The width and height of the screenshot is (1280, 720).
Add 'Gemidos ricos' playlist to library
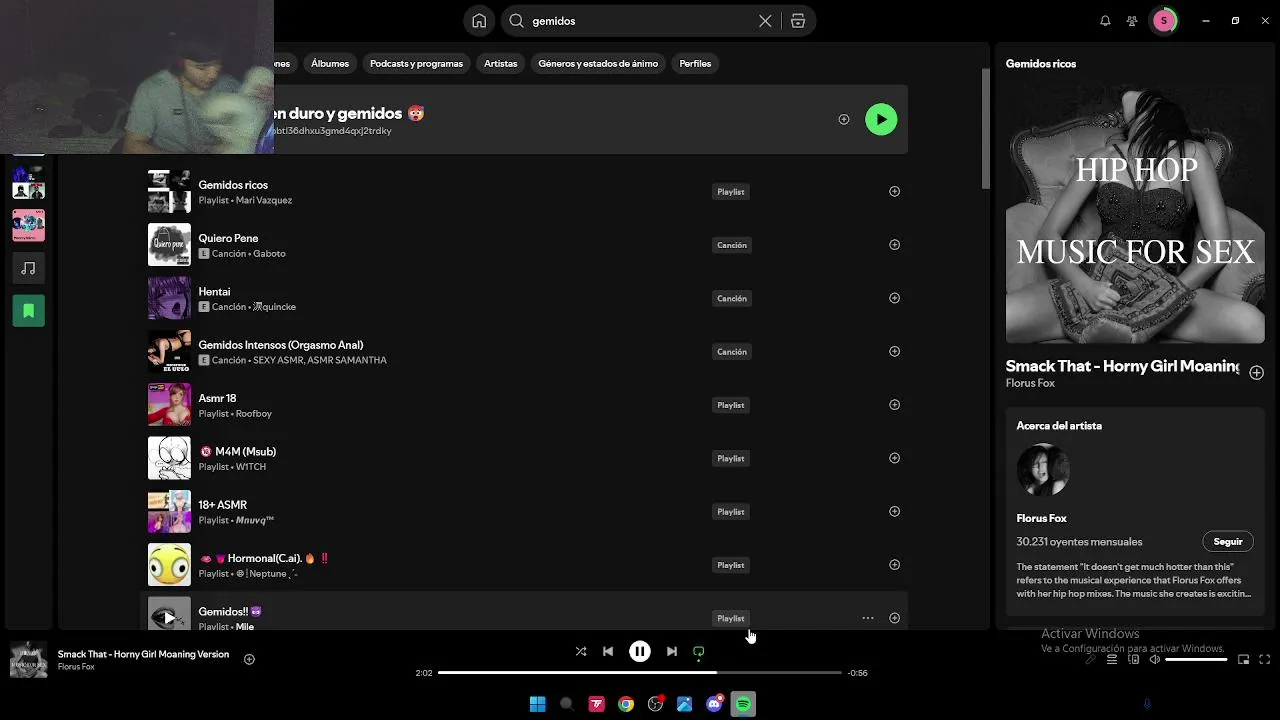click(x=894, y=191)
